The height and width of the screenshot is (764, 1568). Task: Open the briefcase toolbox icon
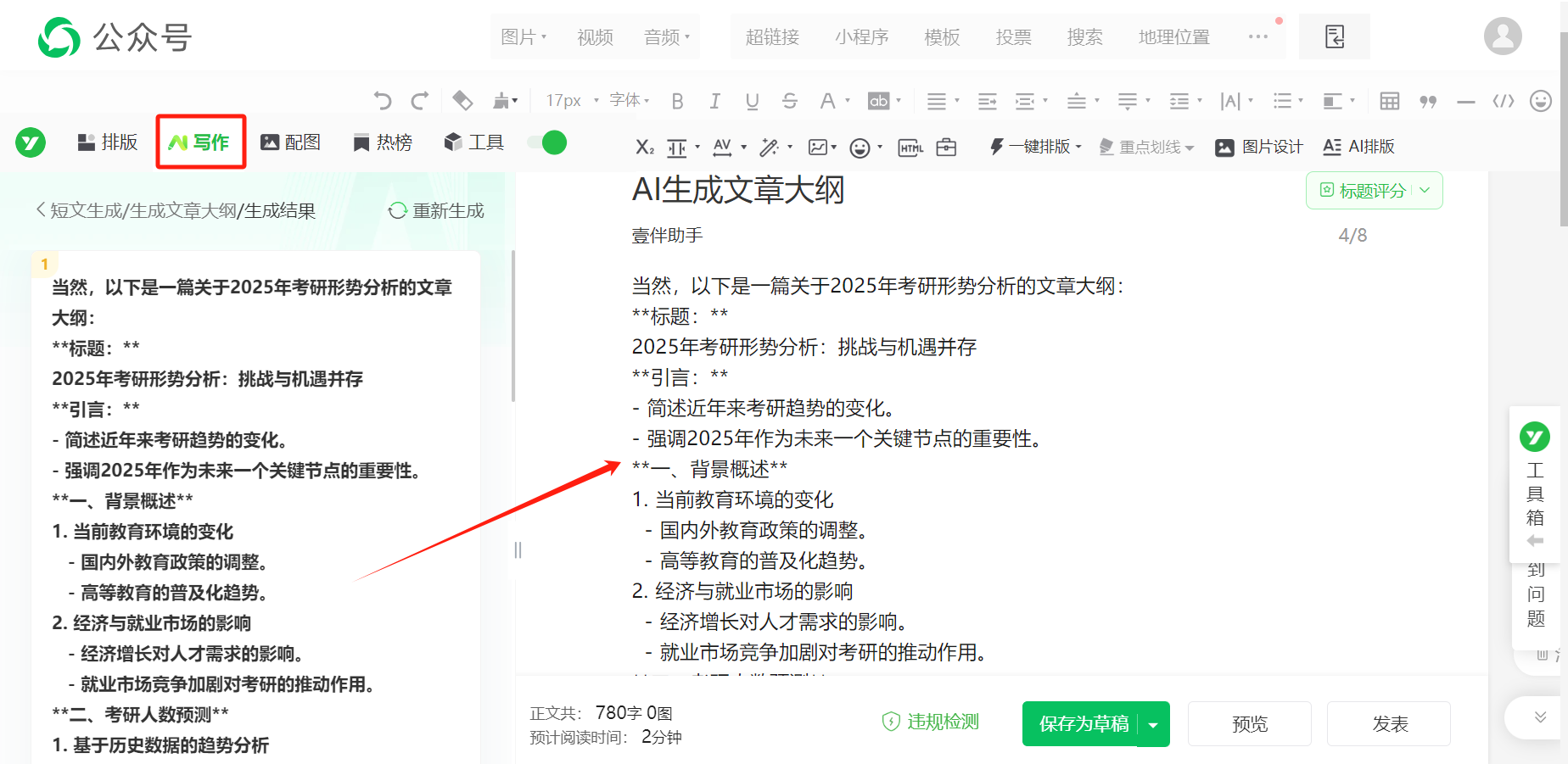[x=946, y=147]
